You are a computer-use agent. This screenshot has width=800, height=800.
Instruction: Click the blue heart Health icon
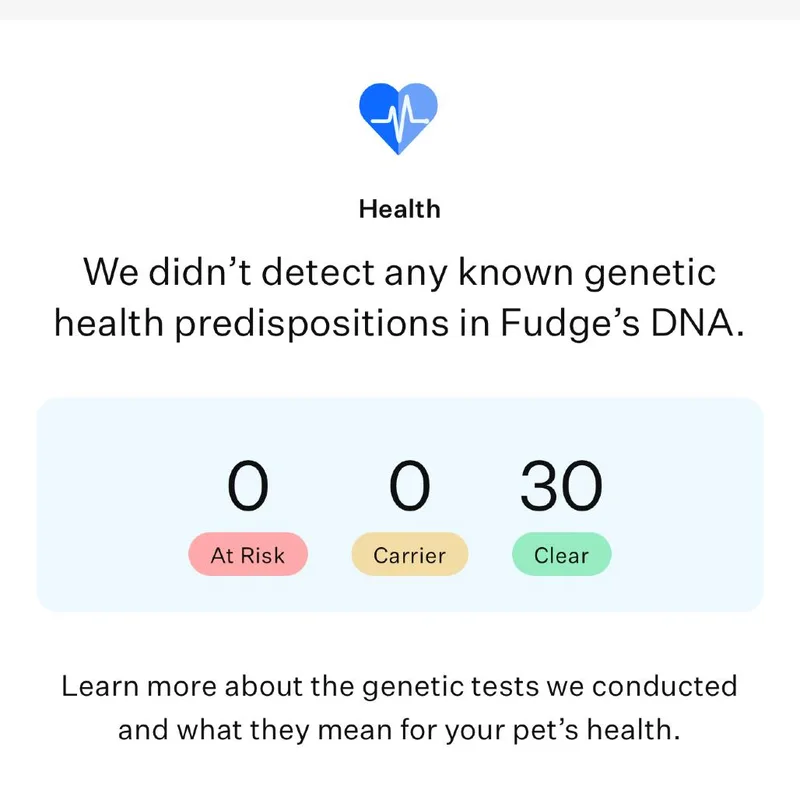pos(398,118)
